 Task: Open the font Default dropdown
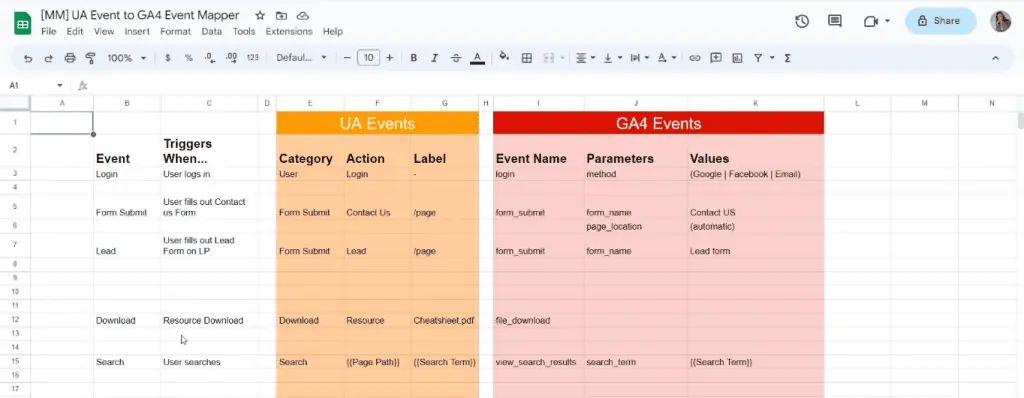301,58
